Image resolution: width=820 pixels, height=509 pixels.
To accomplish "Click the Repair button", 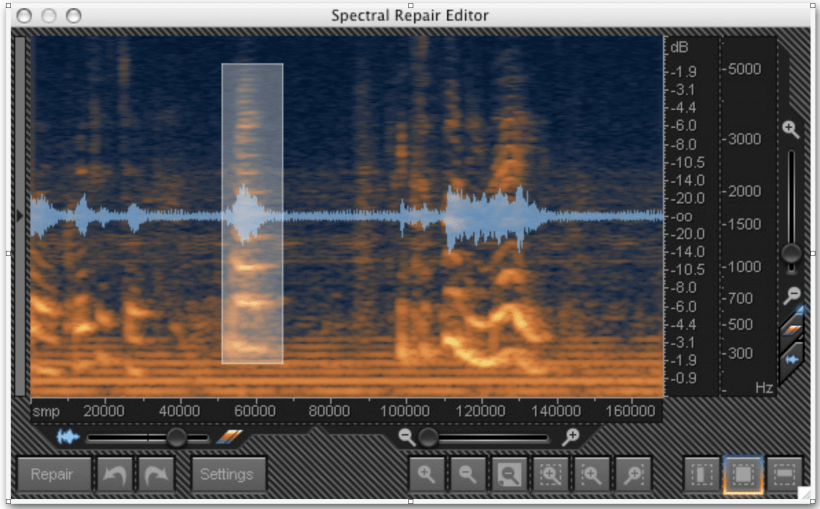I will [53, 474].
